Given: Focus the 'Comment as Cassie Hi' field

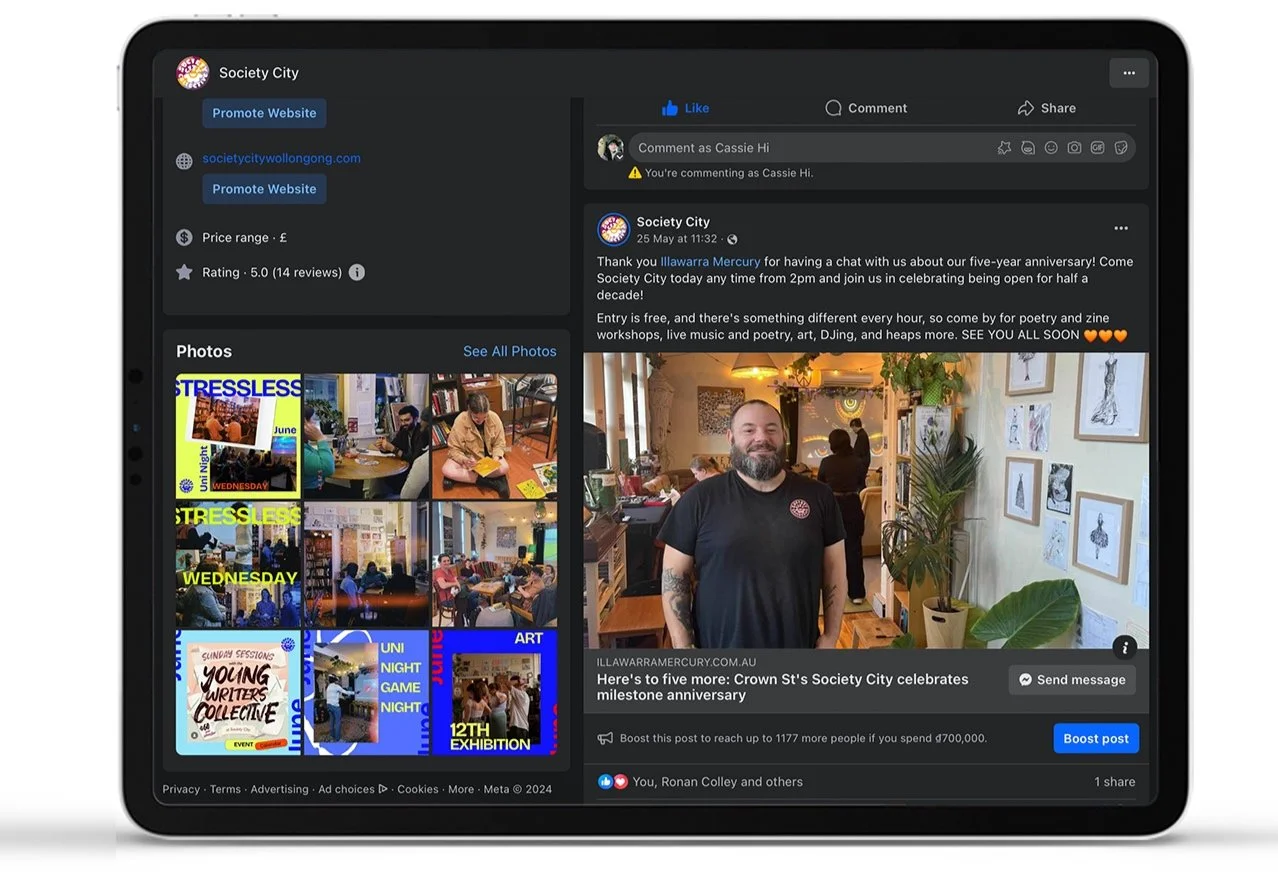Looking at the screenshot, I should [x=882, y=148].
